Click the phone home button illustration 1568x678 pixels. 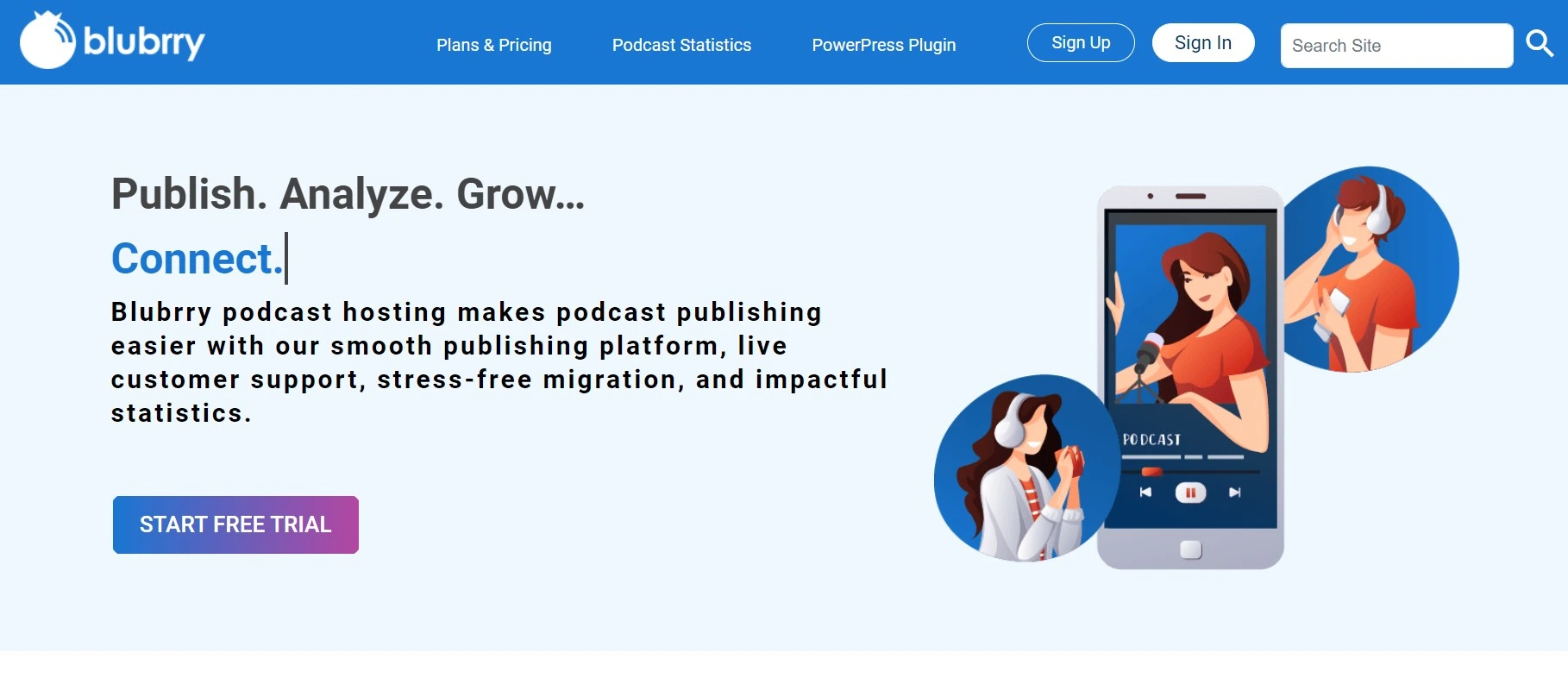coord(1191,549)
